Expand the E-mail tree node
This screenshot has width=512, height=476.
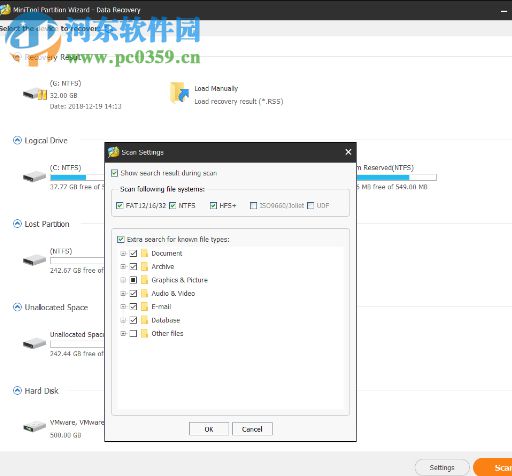pos(123,306)
